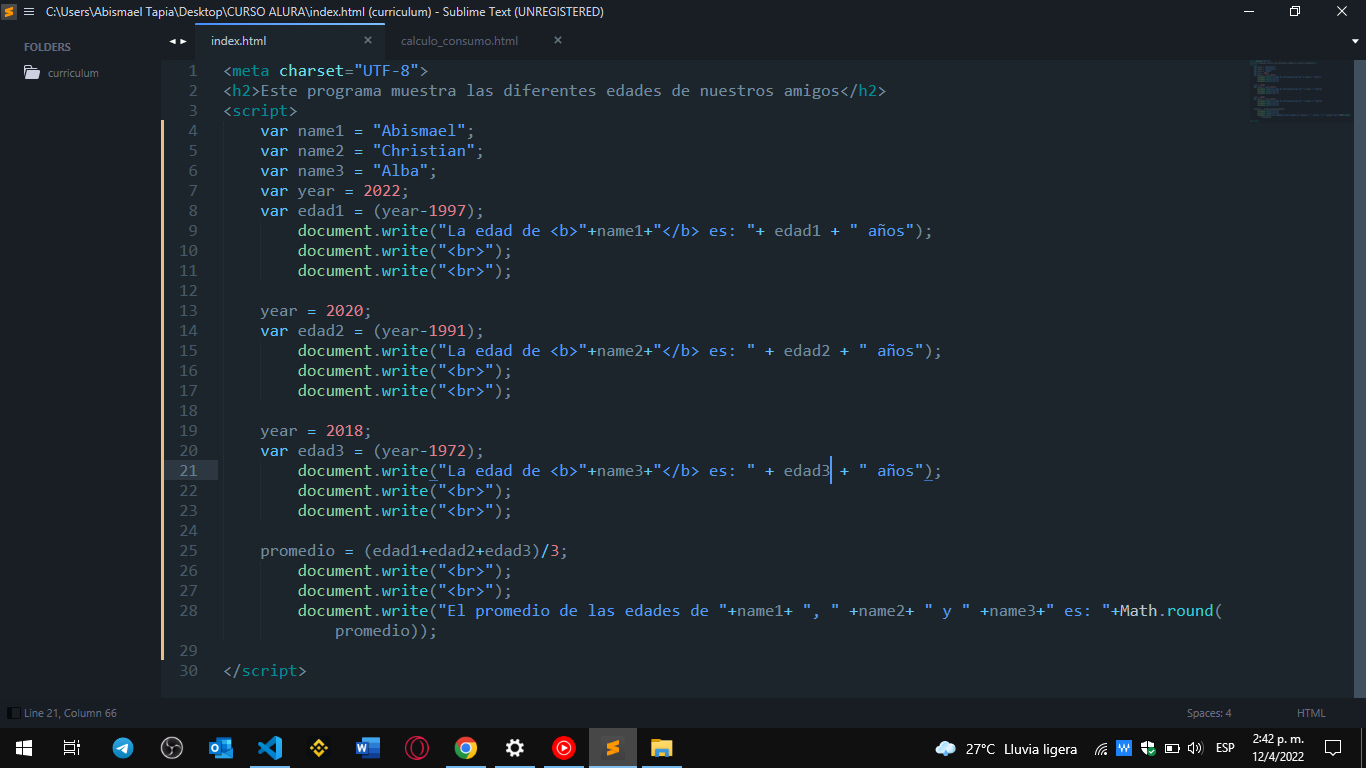Click the blue waveform tray icon
This screenshot has width=1366, height=768.
coord(1124,748)
